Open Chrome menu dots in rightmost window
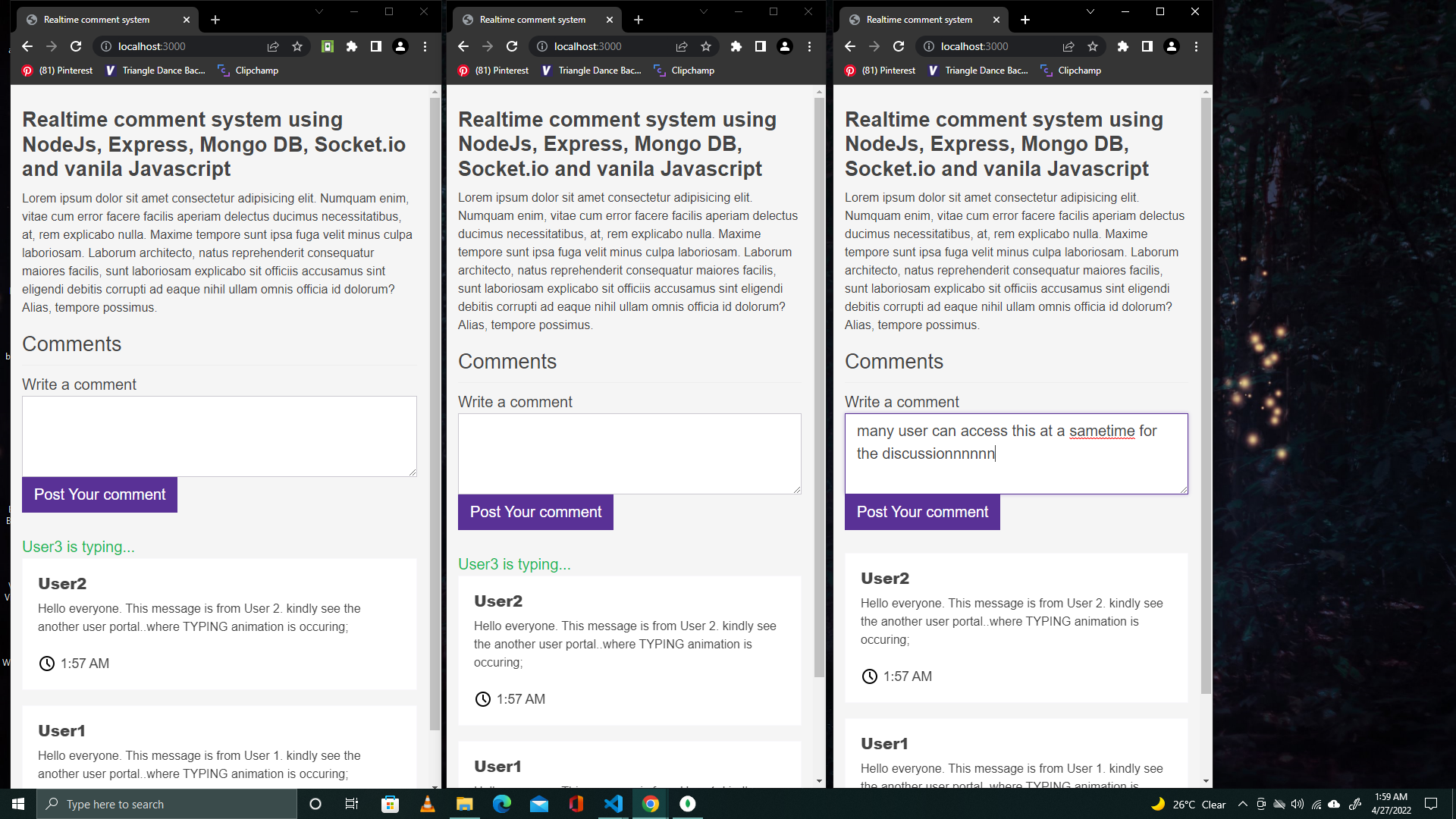The height and width of the screenshot is (819, 1456). pos(1197,46)
